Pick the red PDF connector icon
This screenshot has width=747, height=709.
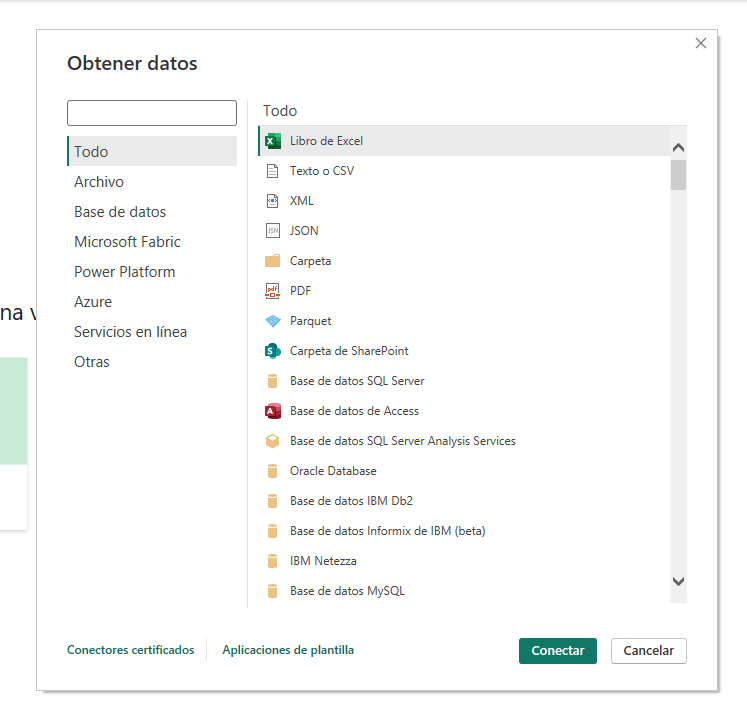(272, 291)
